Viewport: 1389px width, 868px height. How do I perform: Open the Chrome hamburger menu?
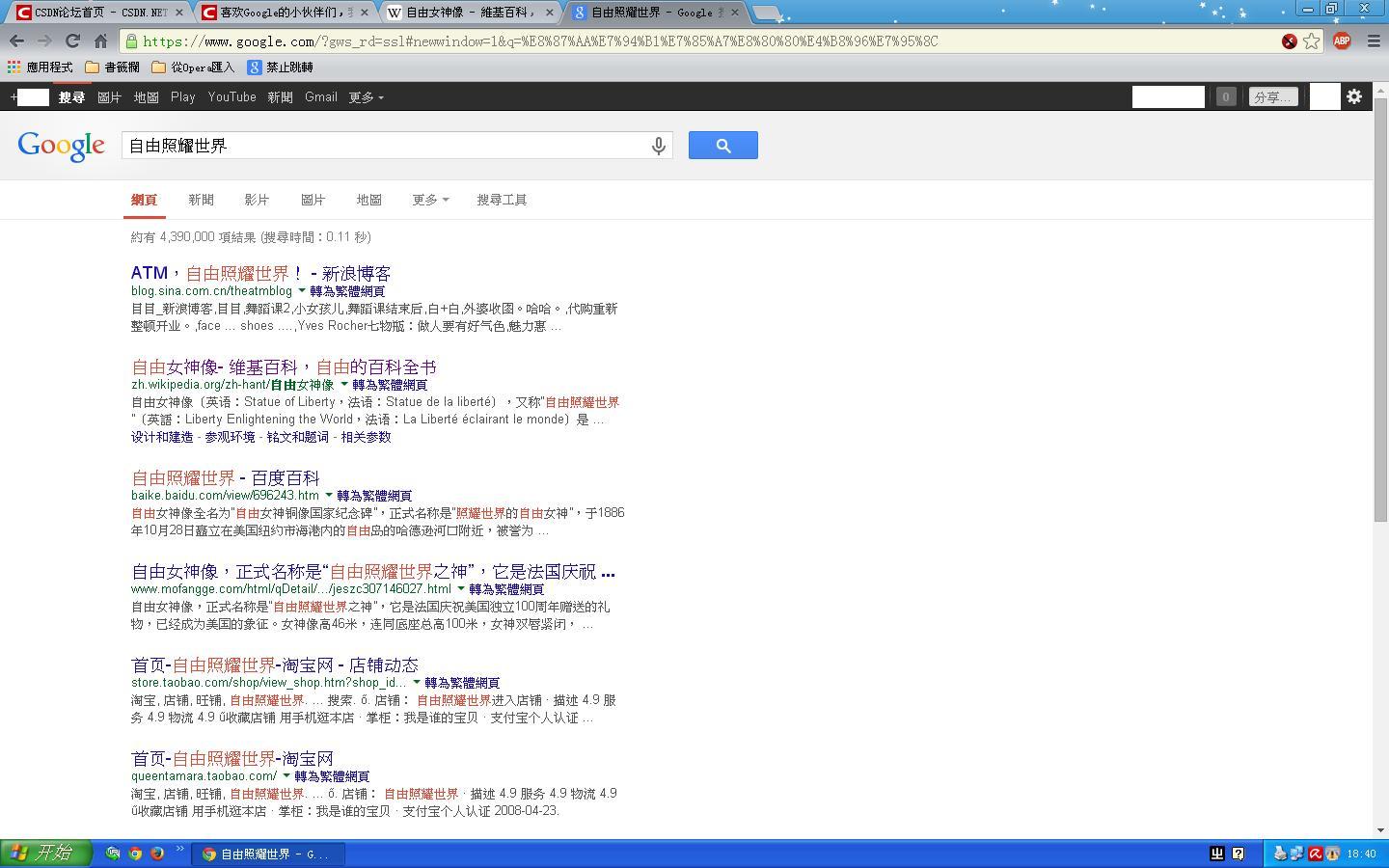1375,41
